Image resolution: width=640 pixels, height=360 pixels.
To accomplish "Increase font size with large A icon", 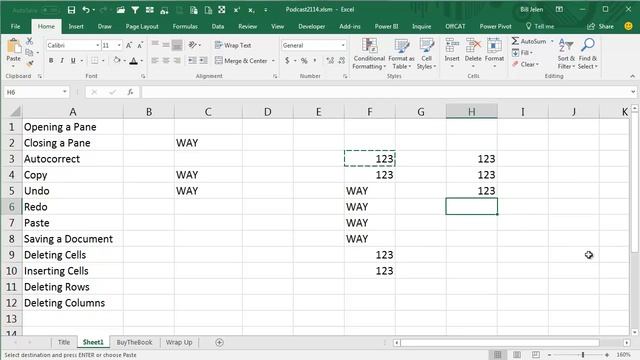I will point(129,45).
